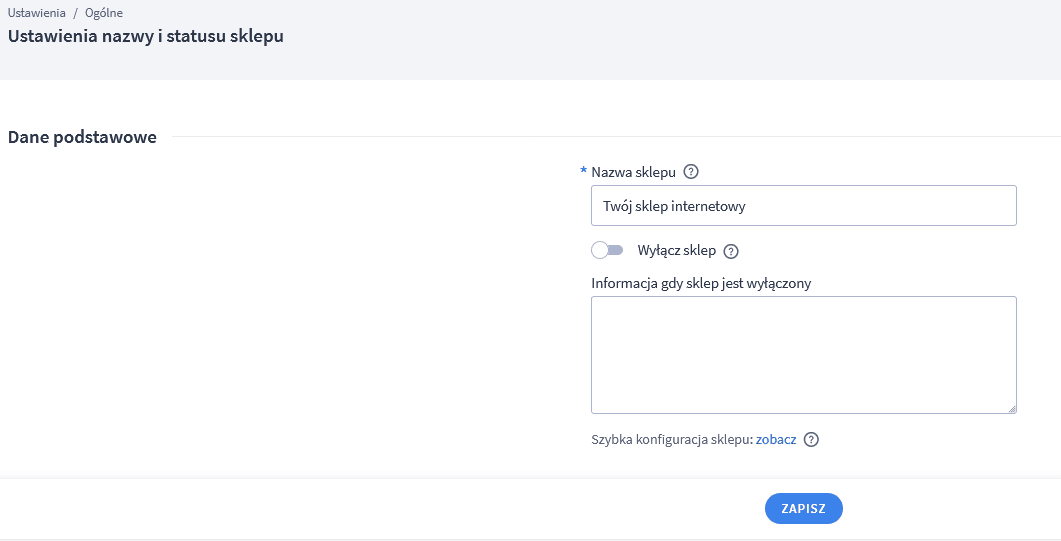Toggle the Wyłącz sklep switch
Image resolution: width=1061 pixels, height=541 pixels.
(x=607, y=250)
